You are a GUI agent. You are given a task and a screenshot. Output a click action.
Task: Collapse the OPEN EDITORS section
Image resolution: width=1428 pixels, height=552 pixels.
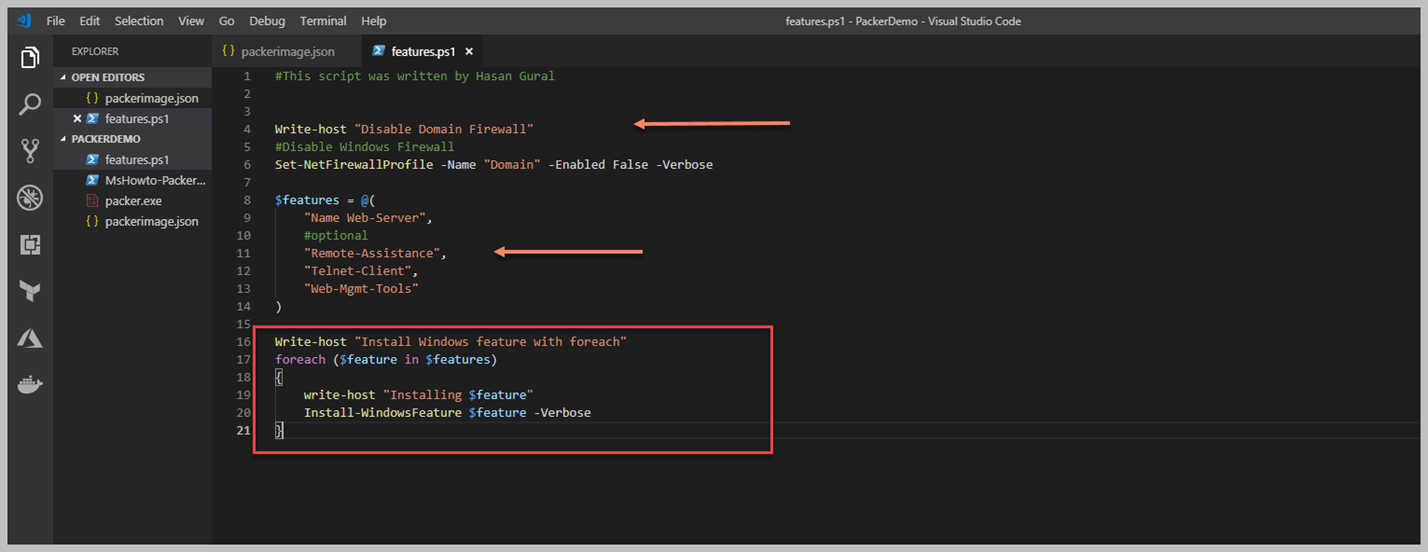[107, 77]
